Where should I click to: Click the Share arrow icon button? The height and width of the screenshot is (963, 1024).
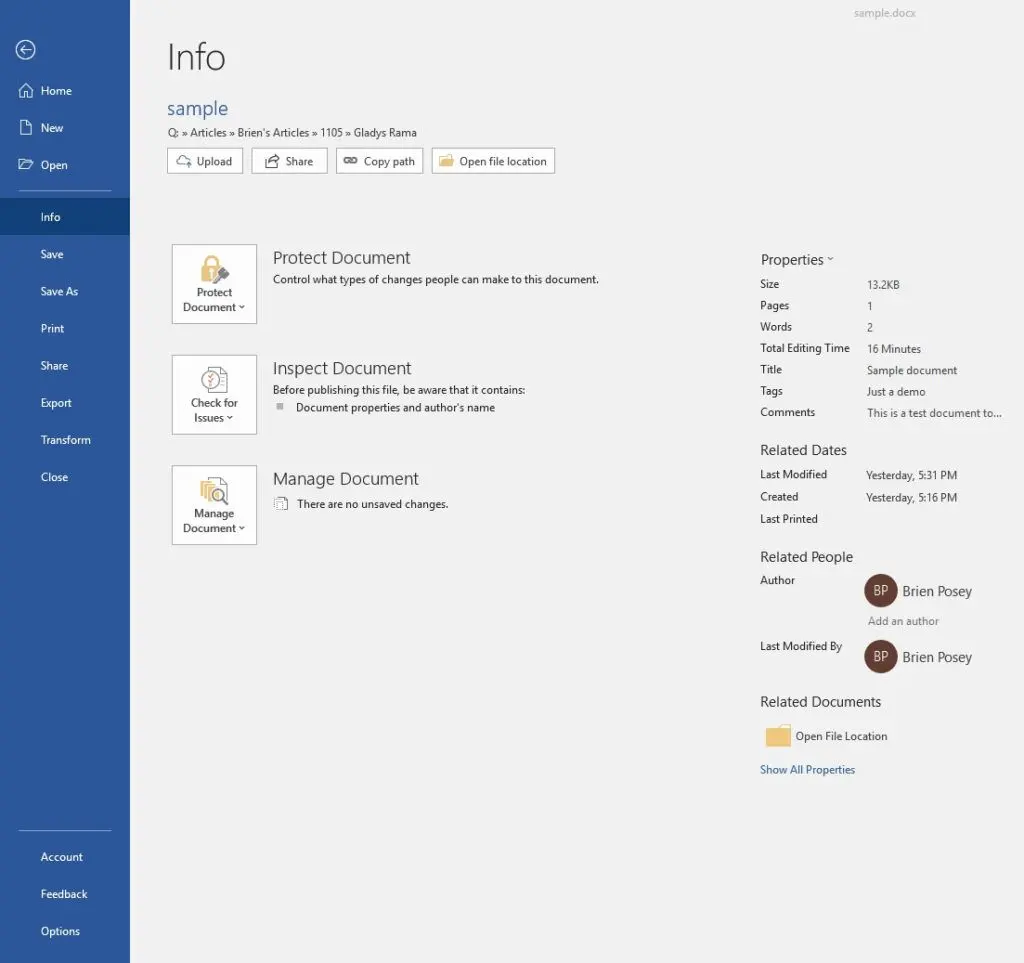tap(272, 161)
